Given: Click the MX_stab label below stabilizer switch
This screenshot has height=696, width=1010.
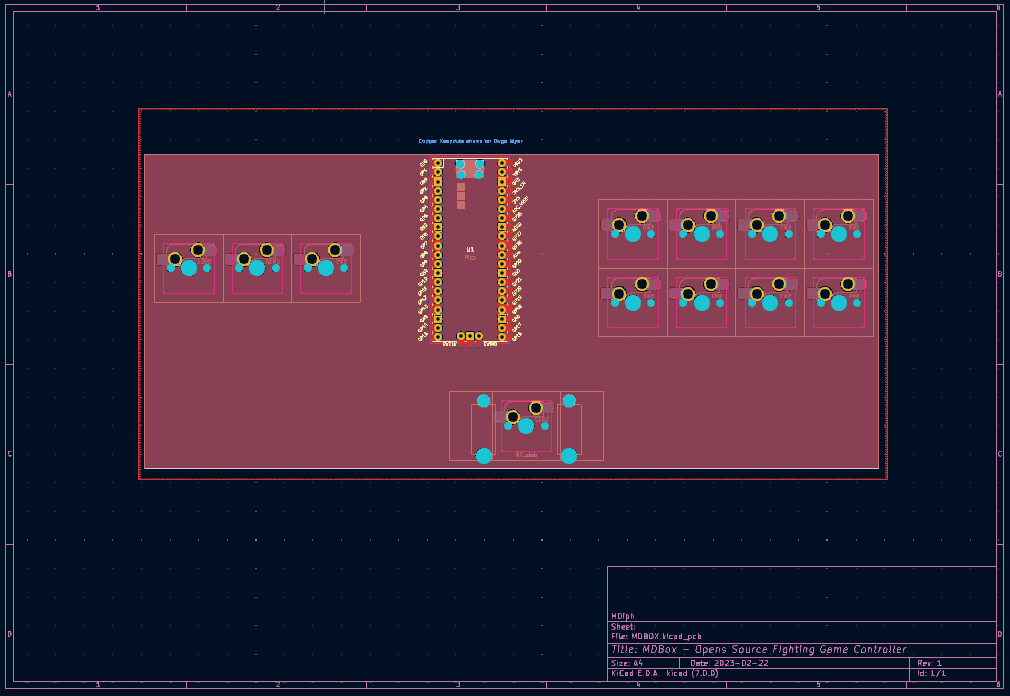Looking at the screenshot, I should [526, 455].
